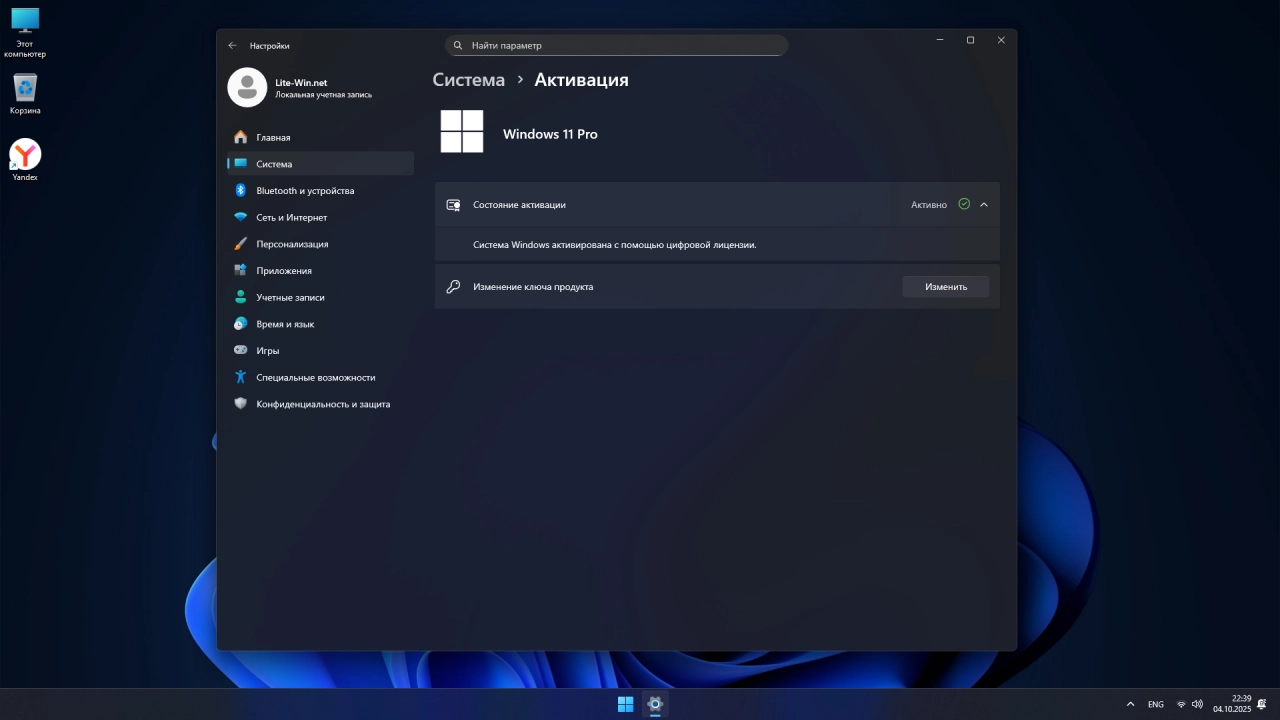1280x720 pixels.
Task: Open Игры settings
Action: [320, 350]
